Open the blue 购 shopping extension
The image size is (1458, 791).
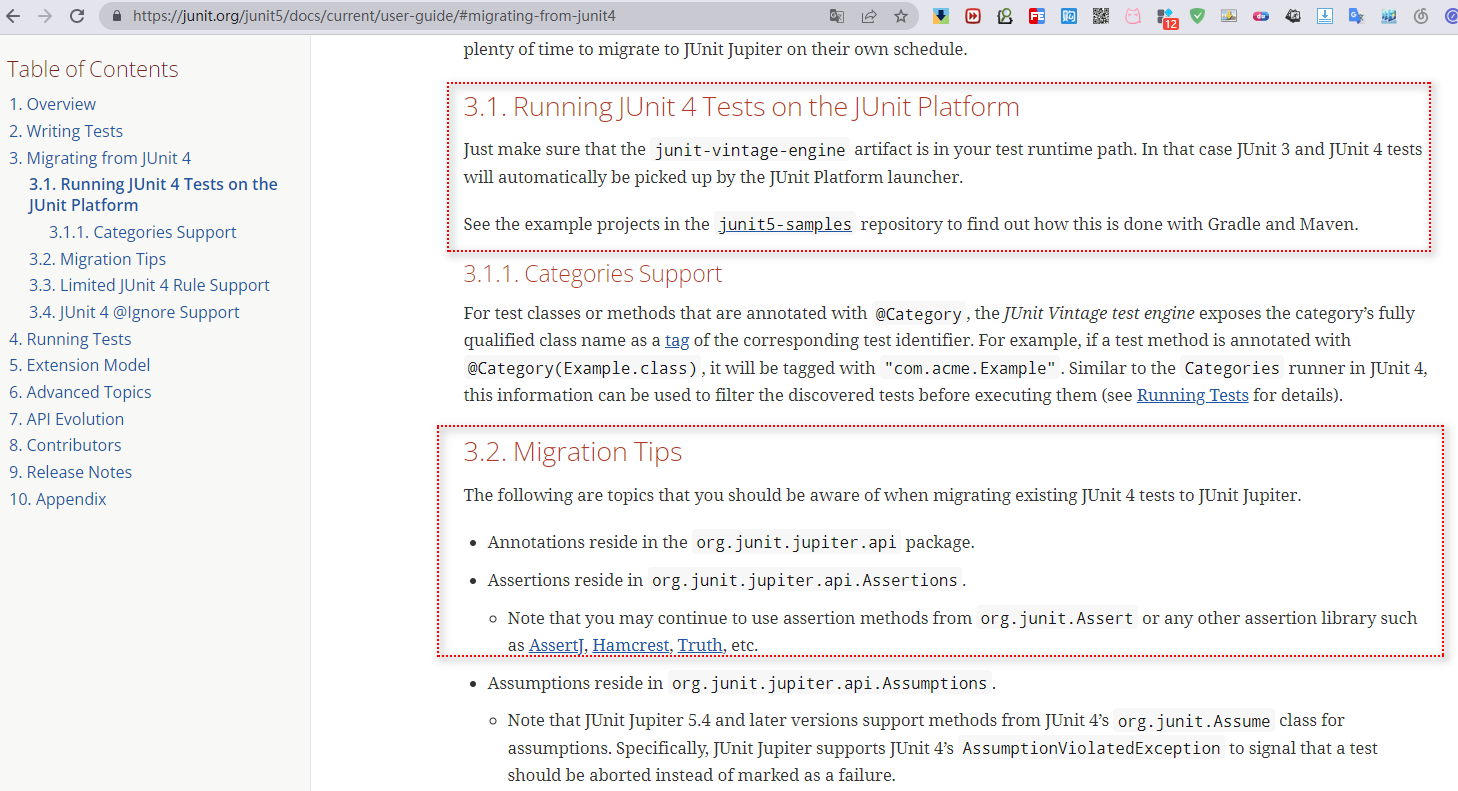click(x=1069, y=16)
